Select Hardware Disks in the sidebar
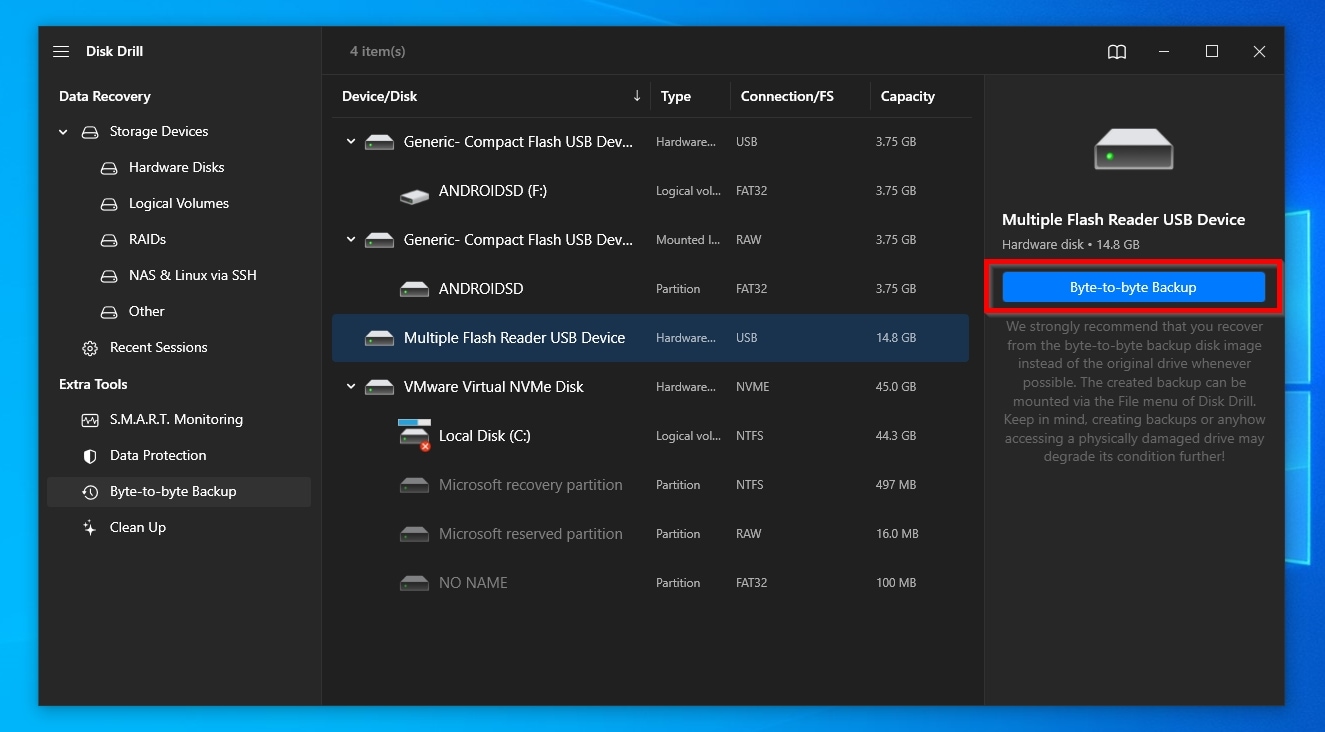1325x732 pixels. (x=176, y=168)
